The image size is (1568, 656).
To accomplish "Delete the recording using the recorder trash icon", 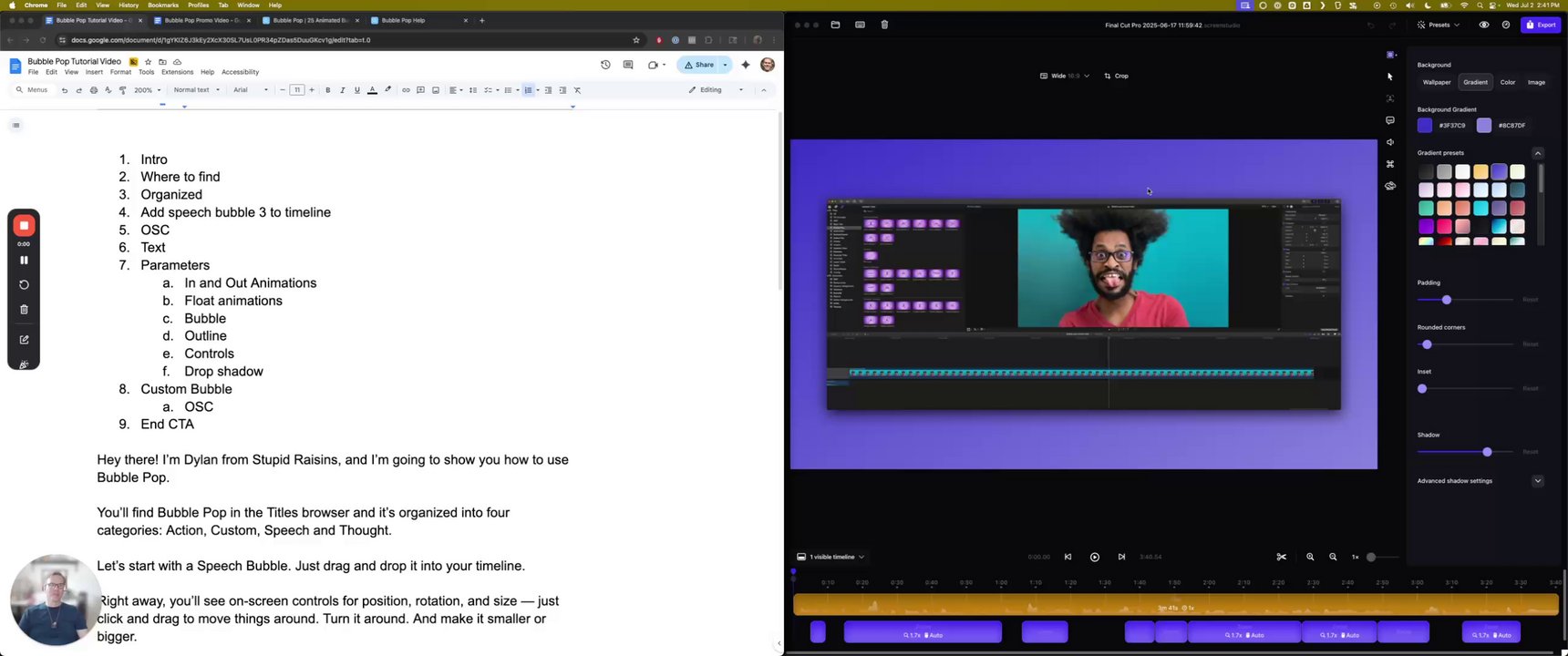I will (x=24, y=310).
